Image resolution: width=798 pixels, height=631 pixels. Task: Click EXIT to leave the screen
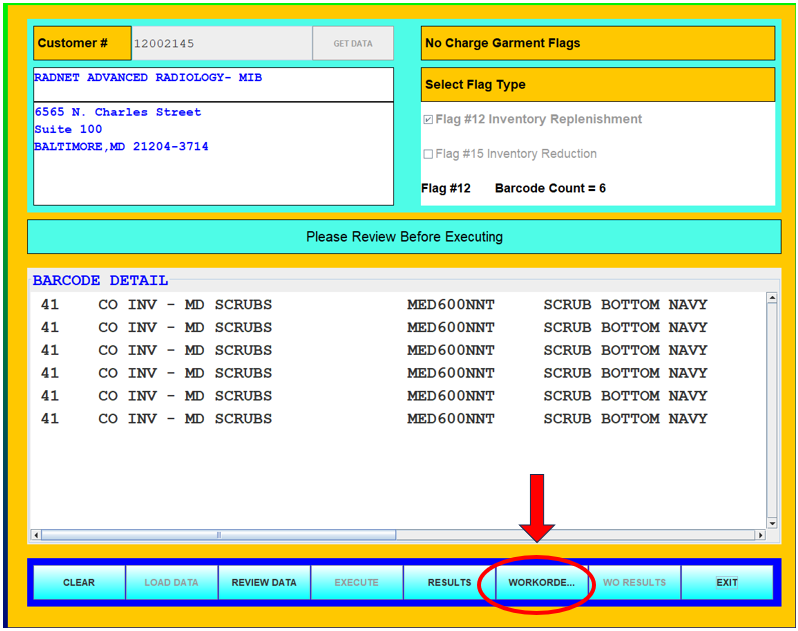click(727, 583)
